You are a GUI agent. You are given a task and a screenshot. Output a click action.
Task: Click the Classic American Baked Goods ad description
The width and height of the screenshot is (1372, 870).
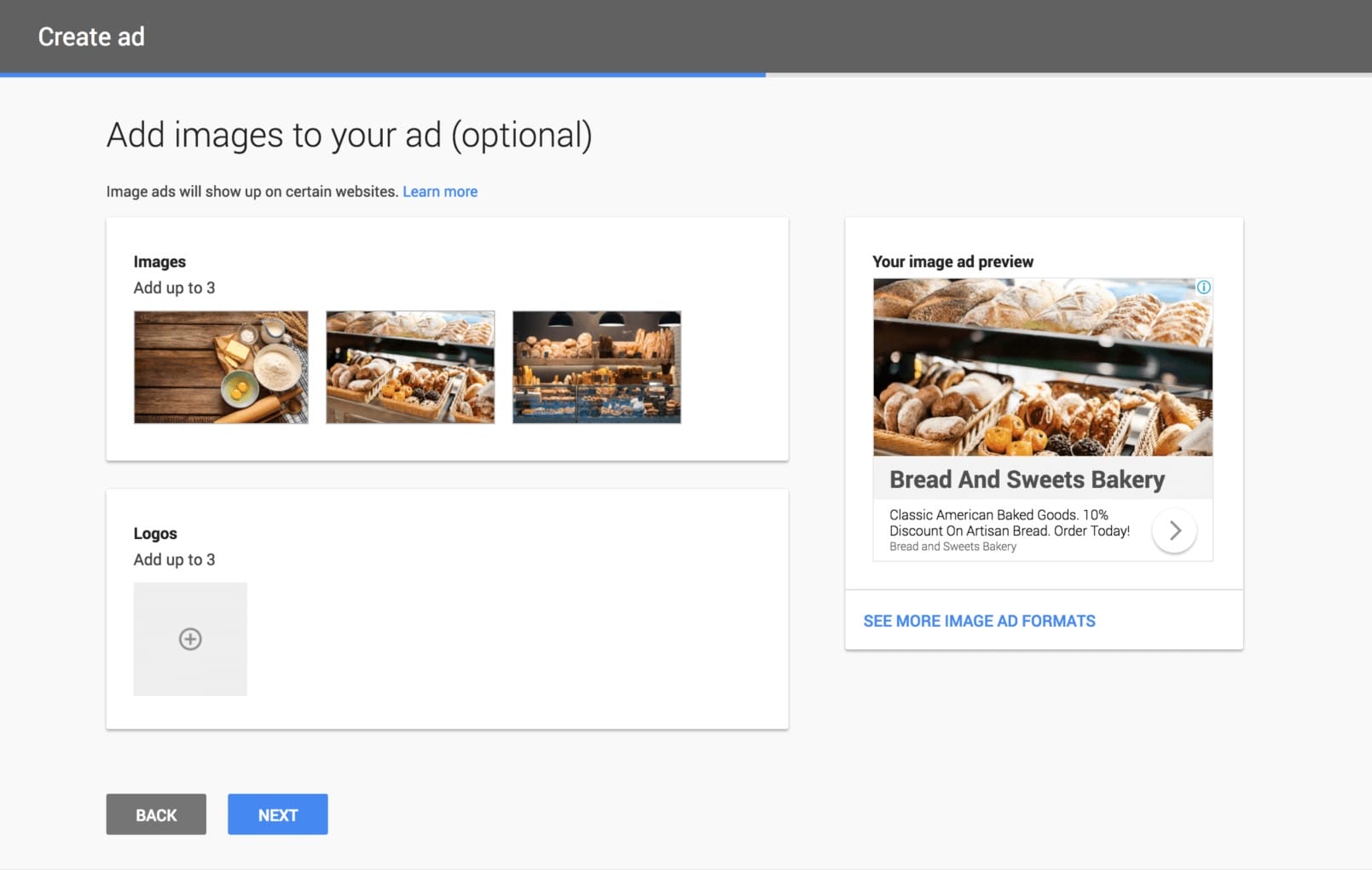(x=1009, y=523)
